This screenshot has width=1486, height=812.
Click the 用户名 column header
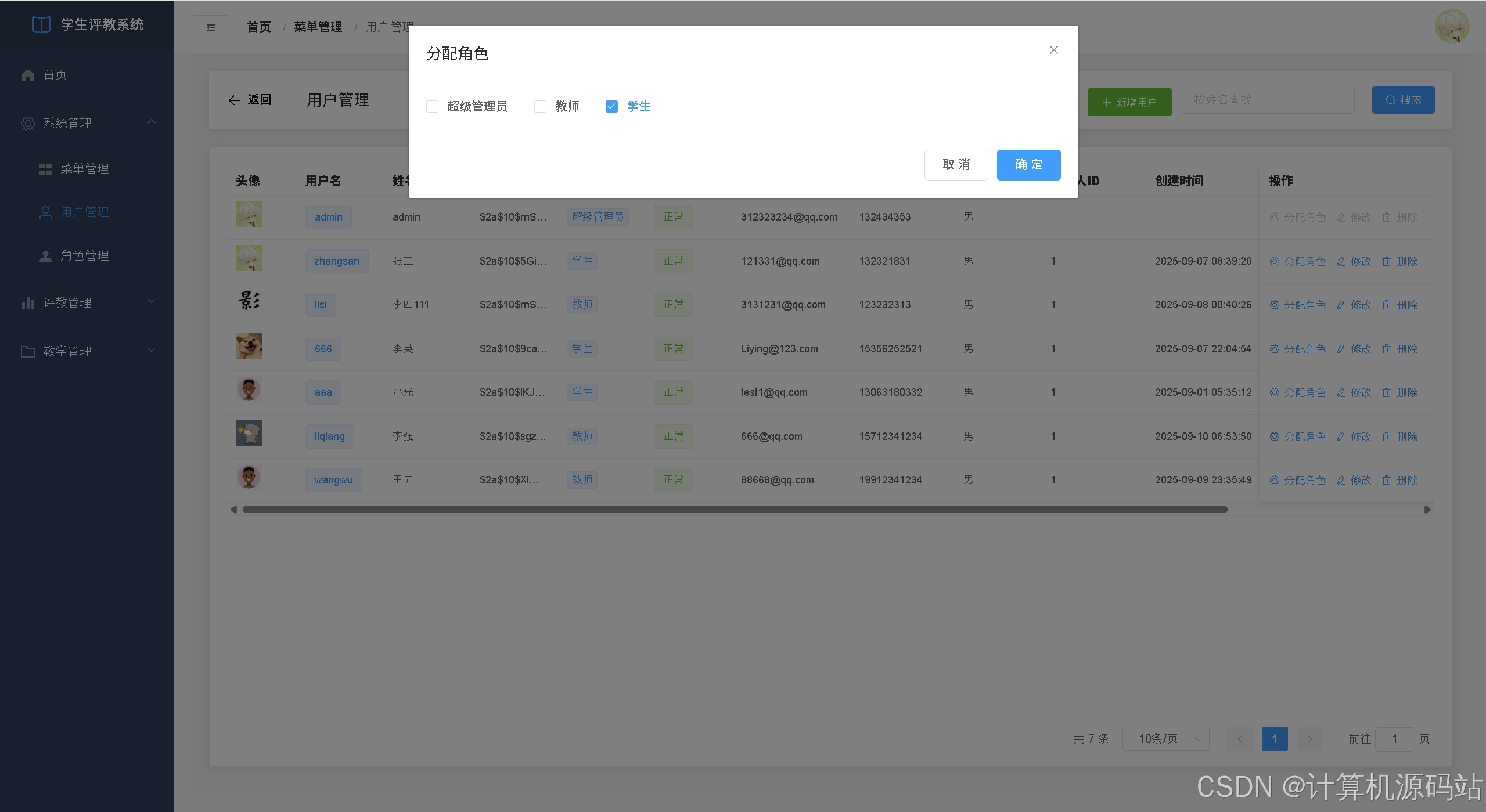tap(323, 181)
